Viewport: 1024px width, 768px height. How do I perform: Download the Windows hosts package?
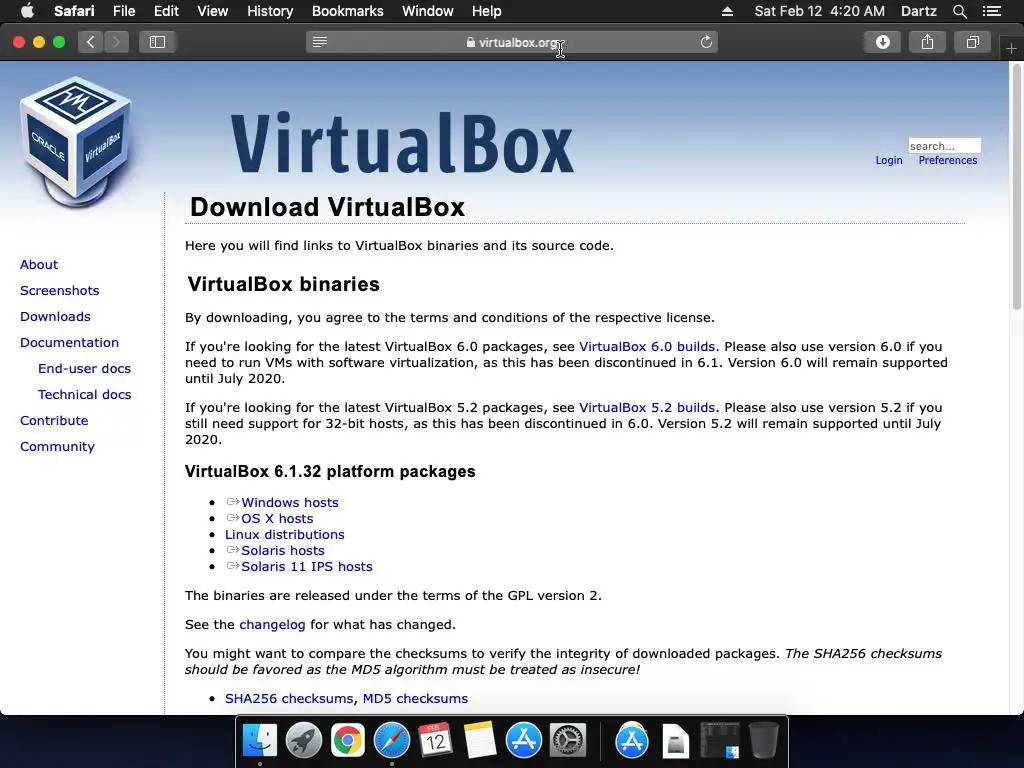(x=290, y=502)
